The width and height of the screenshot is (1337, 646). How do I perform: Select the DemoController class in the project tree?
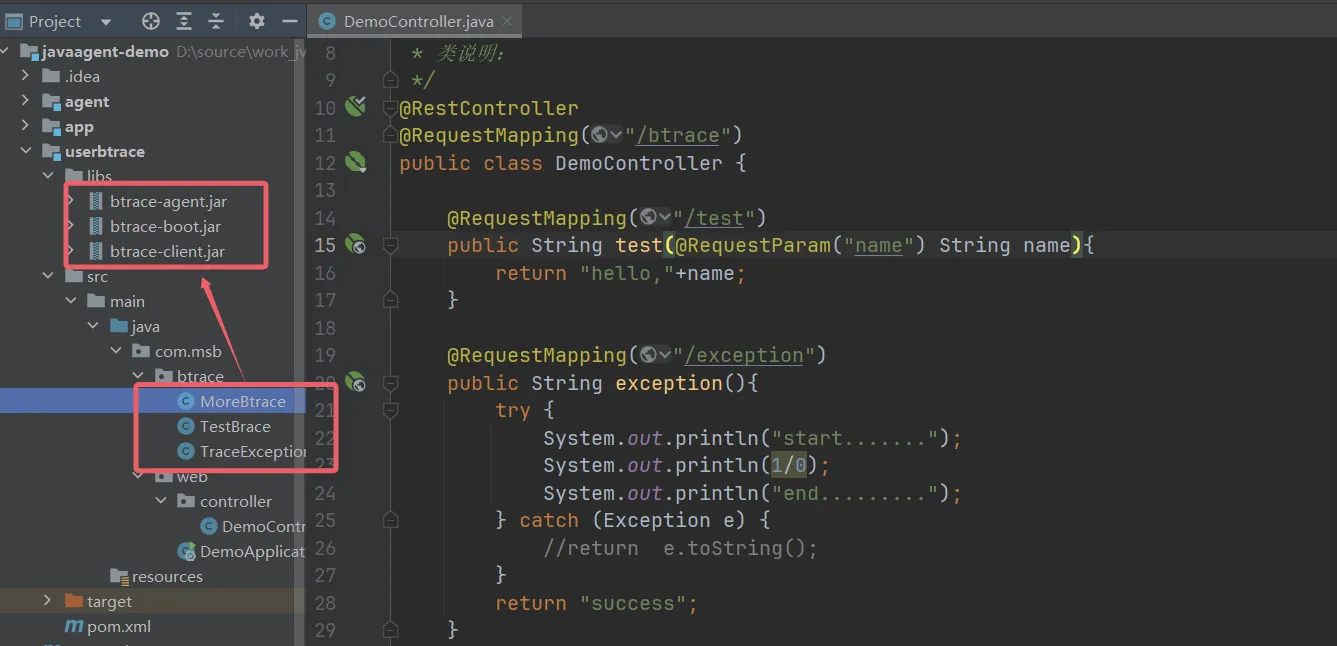pos(252,526)
